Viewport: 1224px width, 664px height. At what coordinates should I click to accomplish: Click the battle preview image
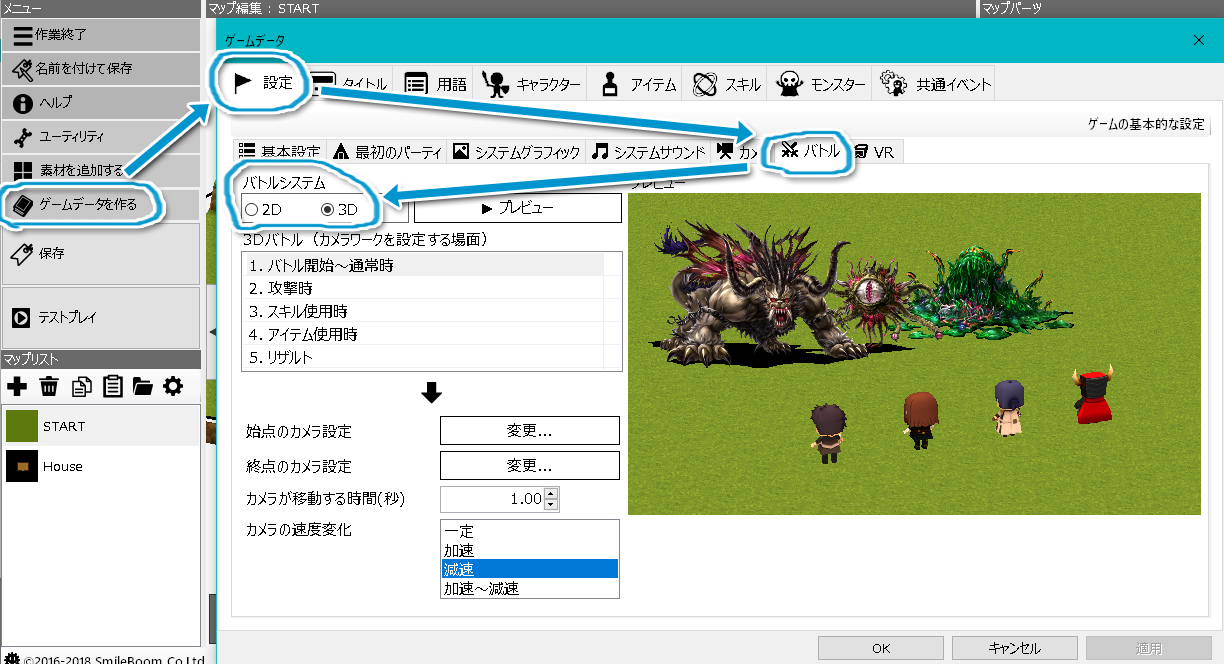(x=914, y=354)
